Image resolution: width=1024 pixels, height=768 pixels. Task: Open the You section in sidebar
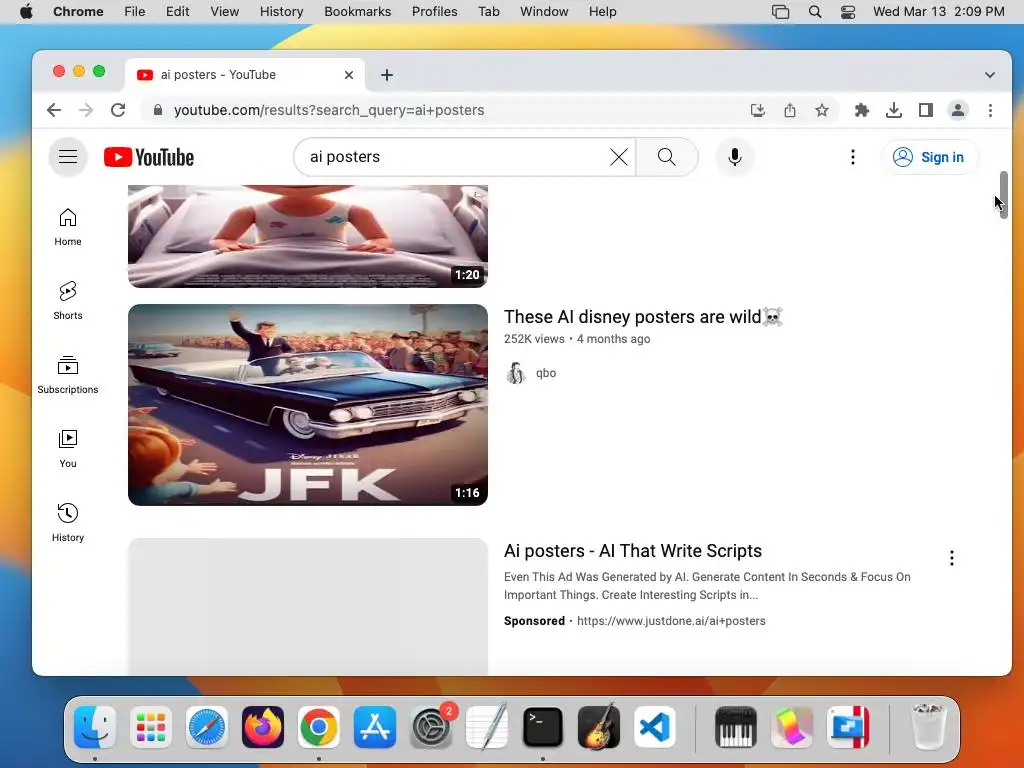[68, 449]
